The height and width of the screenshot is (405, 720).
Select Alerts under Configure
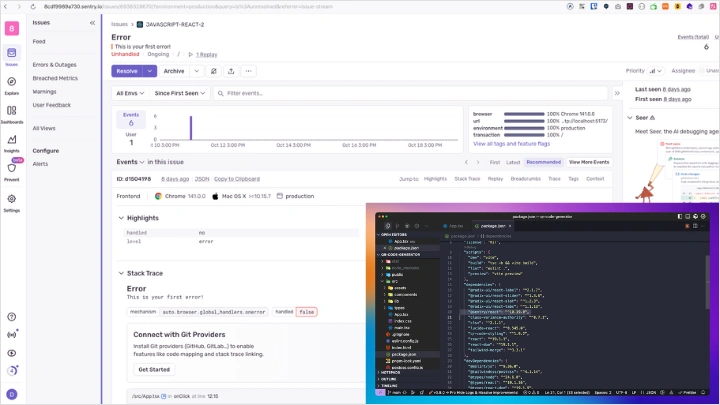(x=40, y=164)
